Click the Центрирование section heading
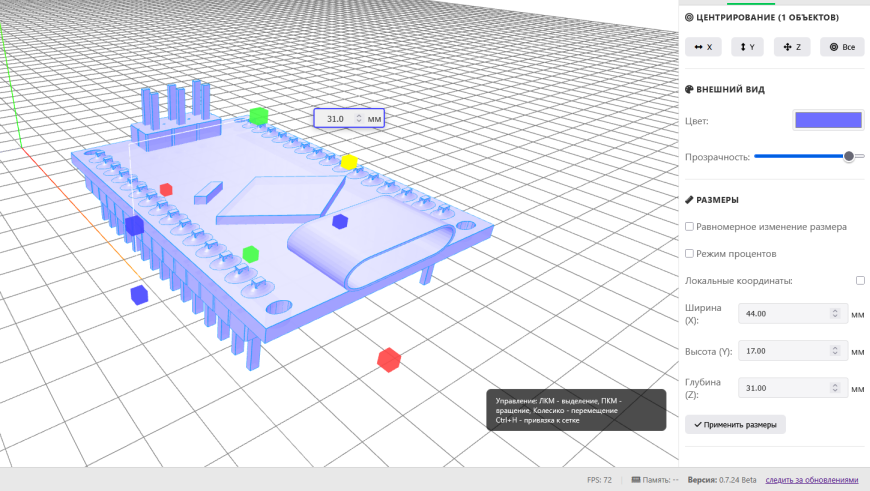This screenshot has width=870, height=491. (762, 17)
